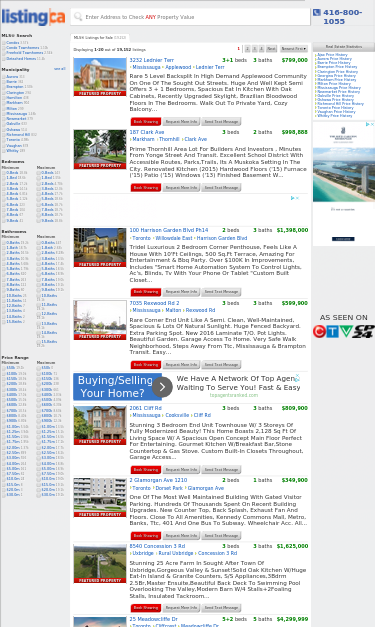Check the Aurora municipality box
375x627 pixels.
click(4, 77)
